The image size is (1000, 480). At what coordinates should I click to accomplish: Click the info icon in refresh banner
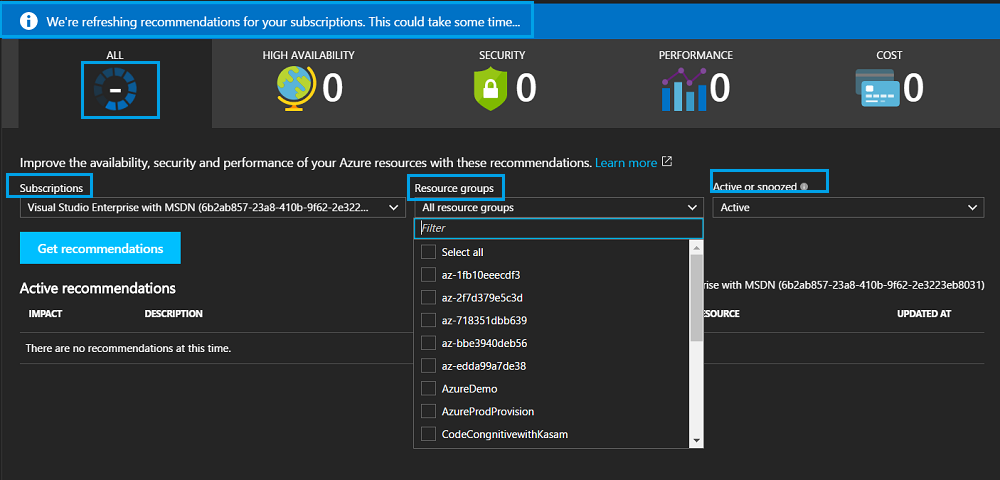point(30,20)
